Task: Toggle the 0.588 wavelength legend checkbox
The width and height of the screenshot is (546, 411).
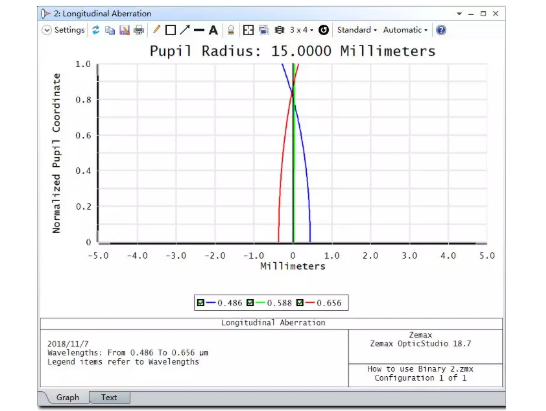Action: click(x=250, y=303)
